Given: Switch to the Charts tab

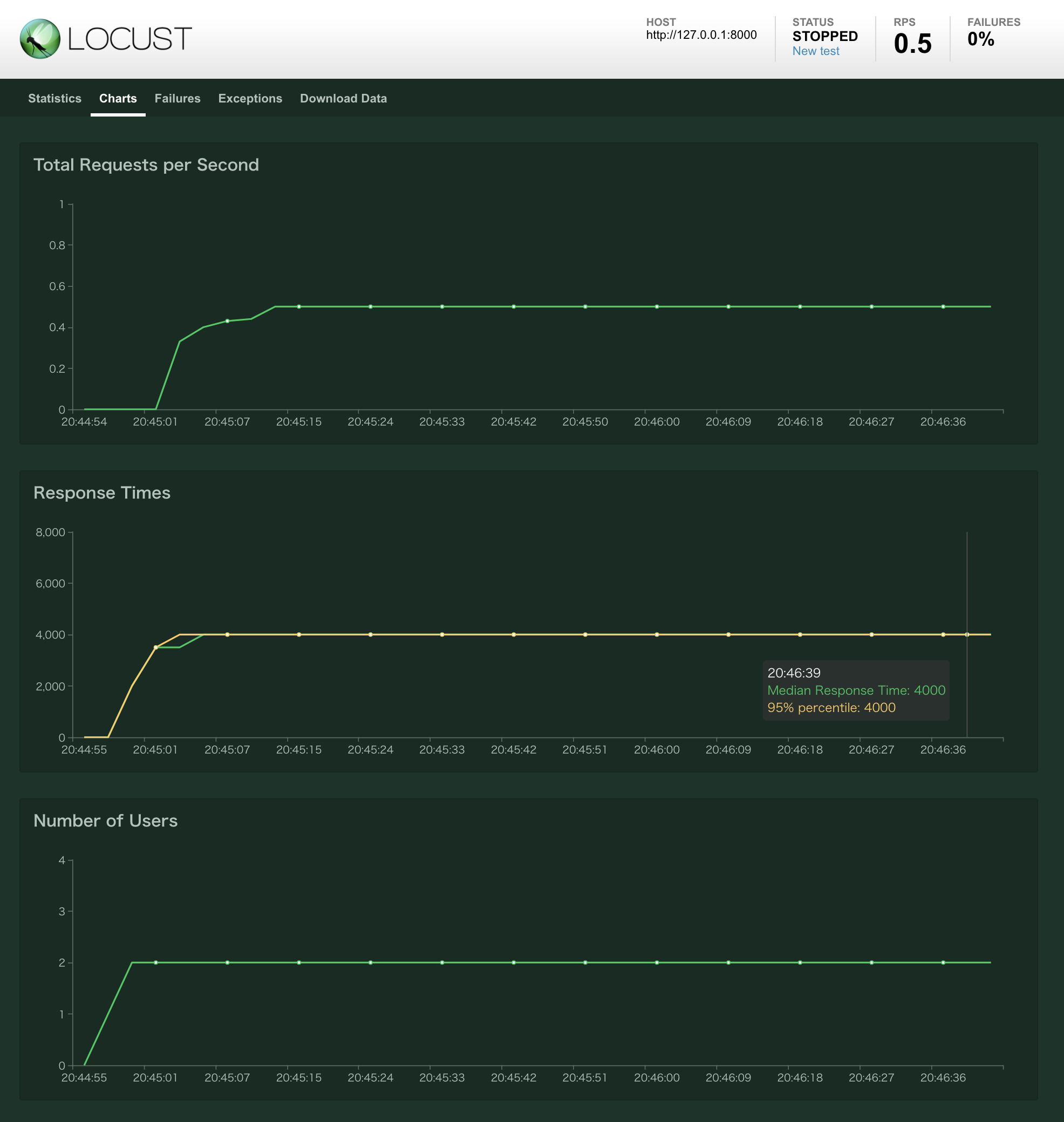Looking at the screenshot, I should pyautogui.click(x=118, y=98).
